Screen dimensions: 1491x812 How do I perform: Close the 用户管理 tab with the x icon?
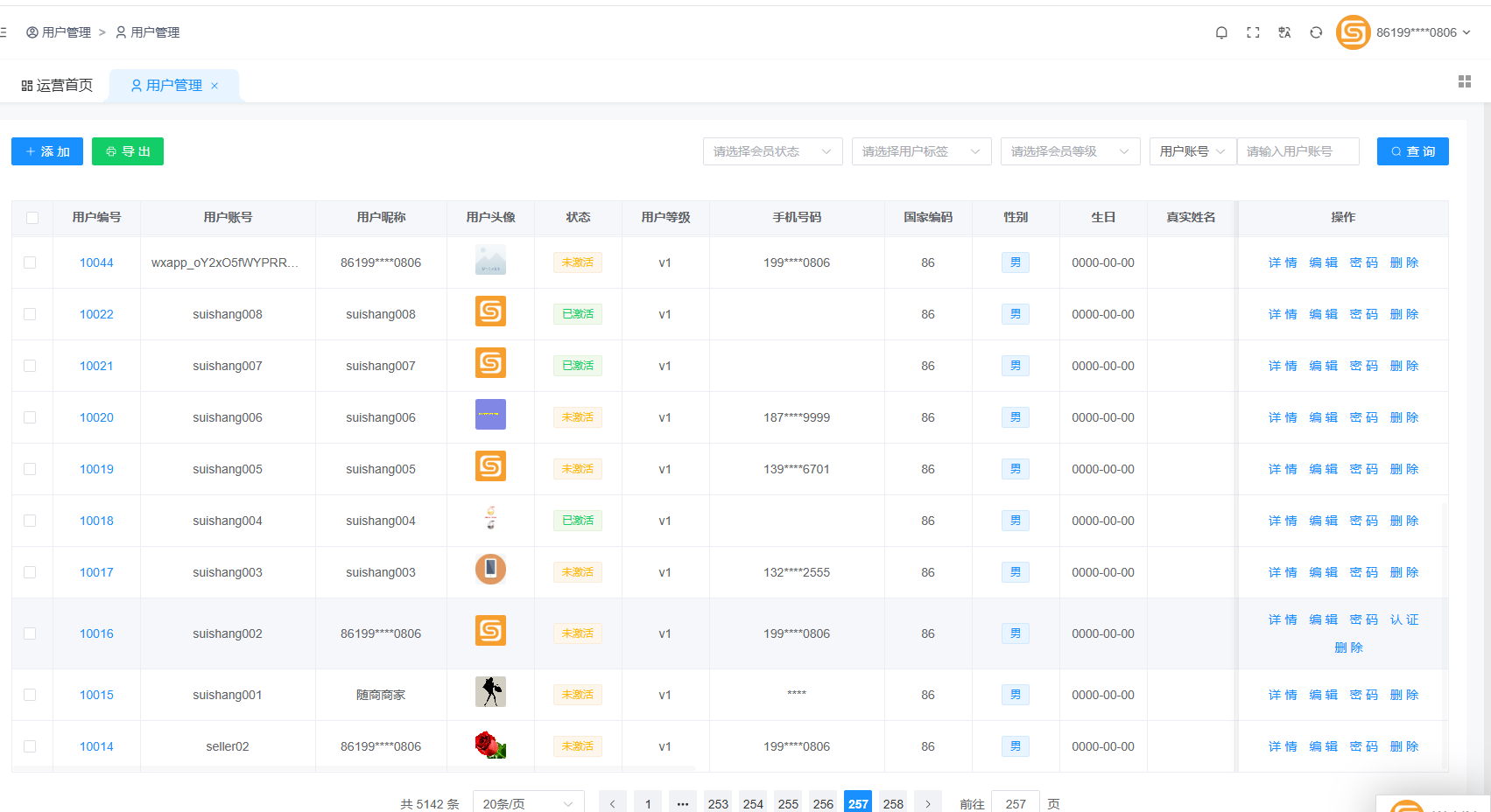point(215,86)
